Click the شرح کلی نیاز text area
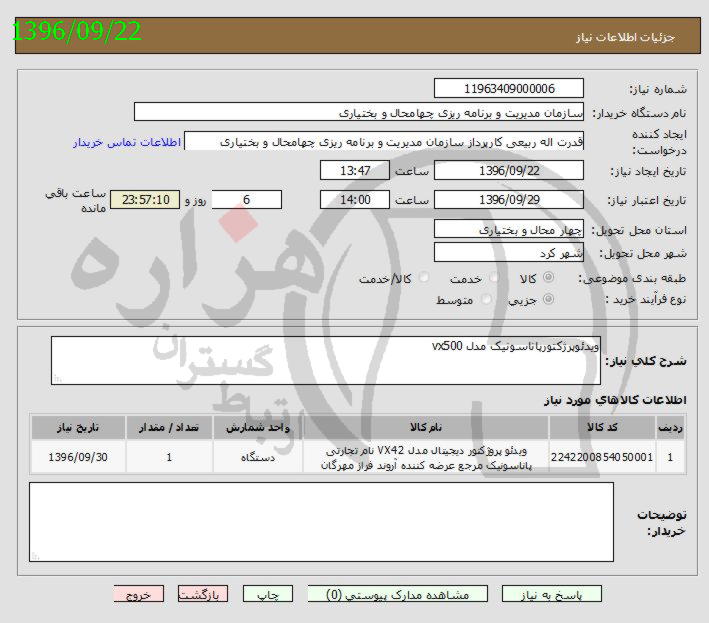Image resolution: width=709 pixels, height=623 pixels. pyautogui.click(x=326, y=360)
